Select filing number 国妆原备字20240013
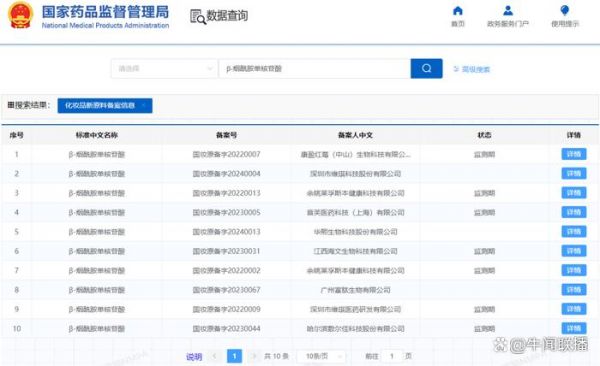The width and height of the screenshot is (600, 366). [227, 232]
